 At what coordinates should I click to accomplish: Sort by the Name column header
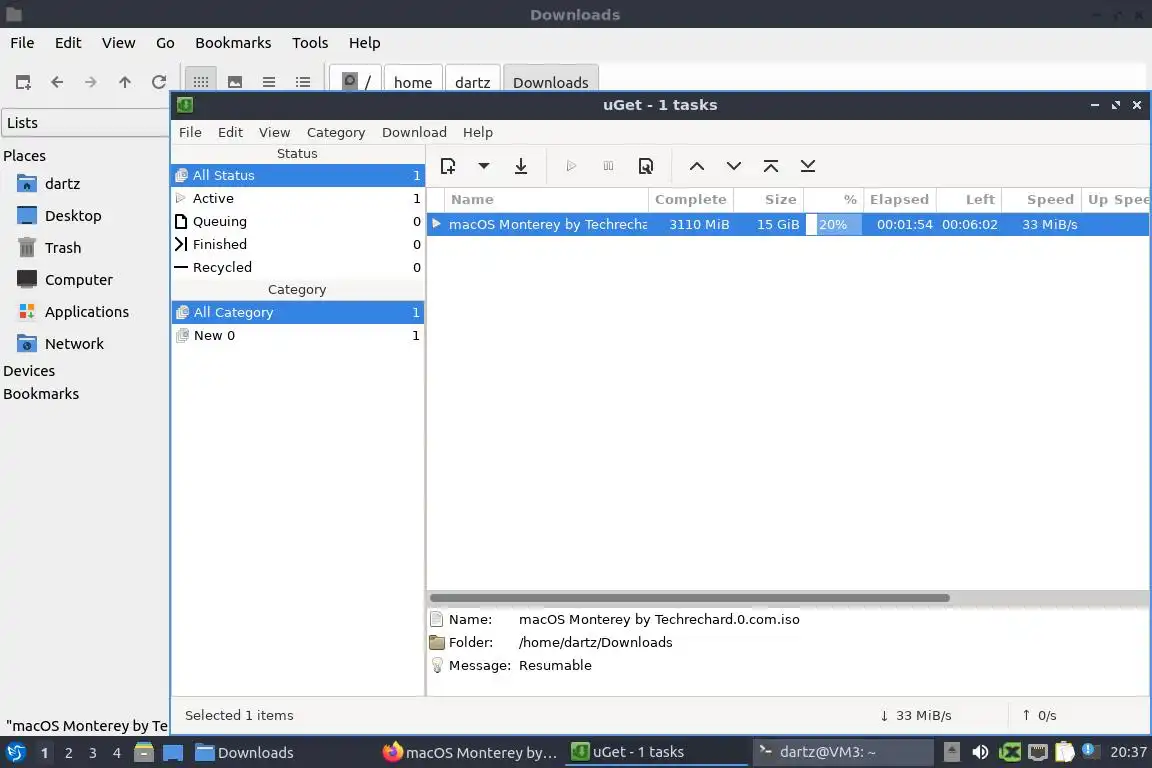pyautogui.click(x=546, y=199)
